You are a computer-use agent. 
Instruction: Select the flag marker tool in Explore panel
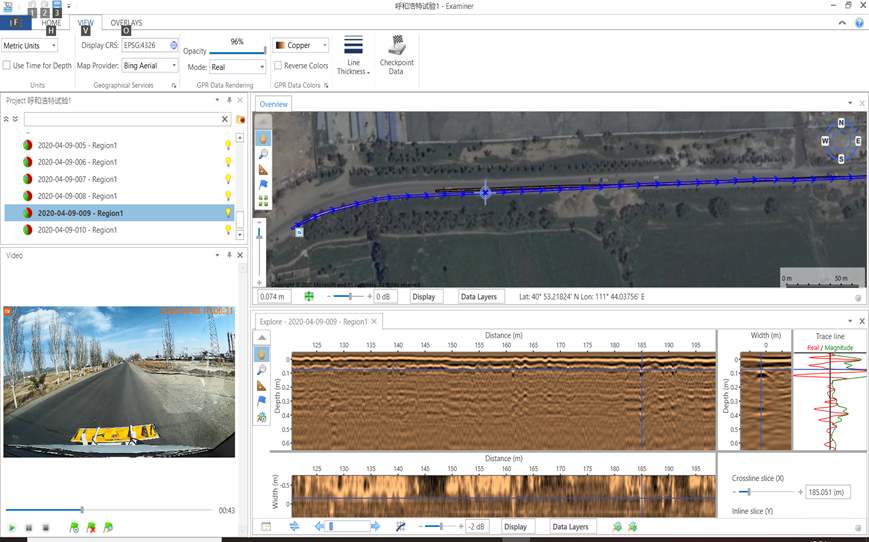click(x=262, y=401)
